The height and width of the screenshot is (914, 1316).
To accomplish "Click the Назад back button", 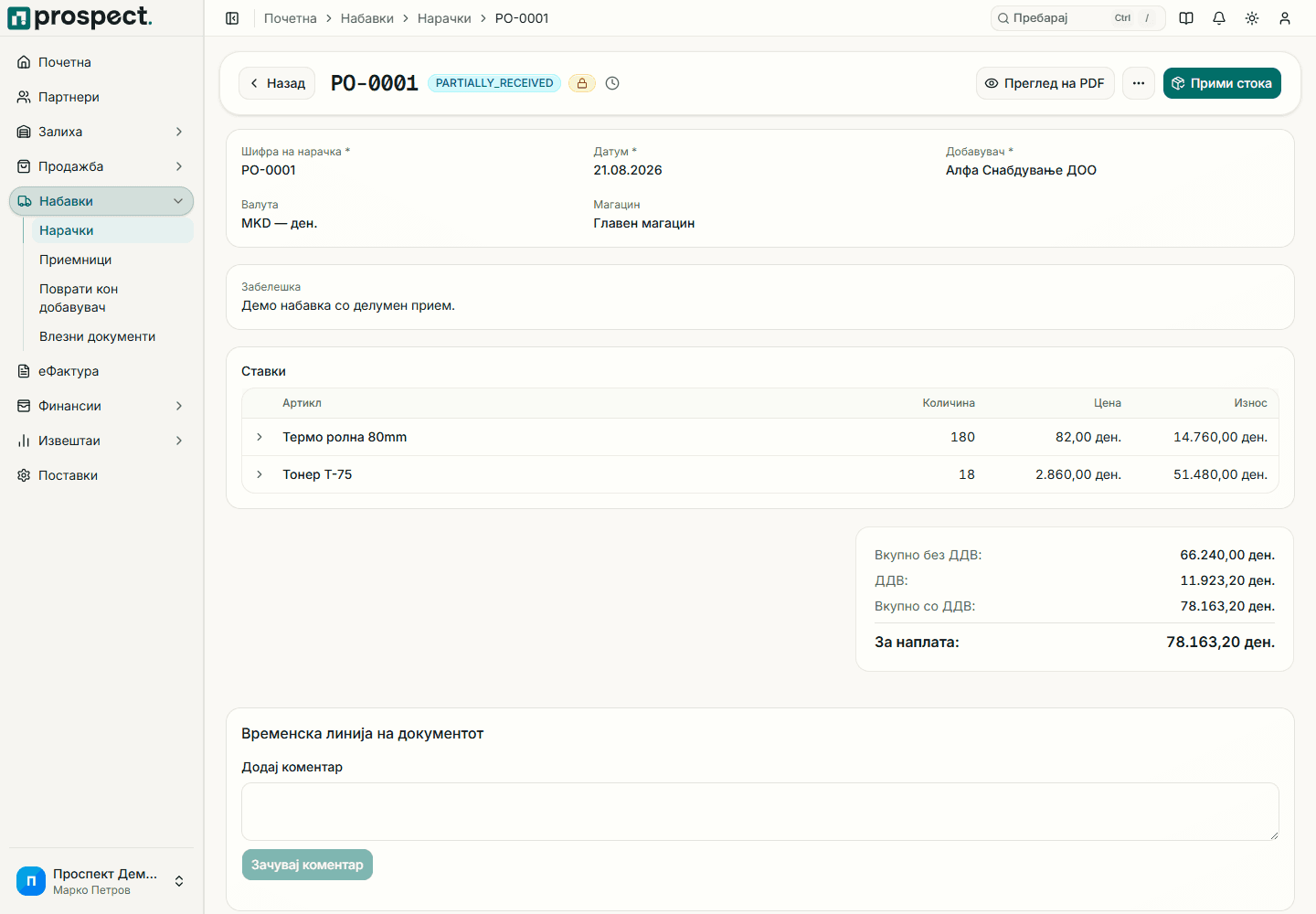I will (x=277, y=83).
